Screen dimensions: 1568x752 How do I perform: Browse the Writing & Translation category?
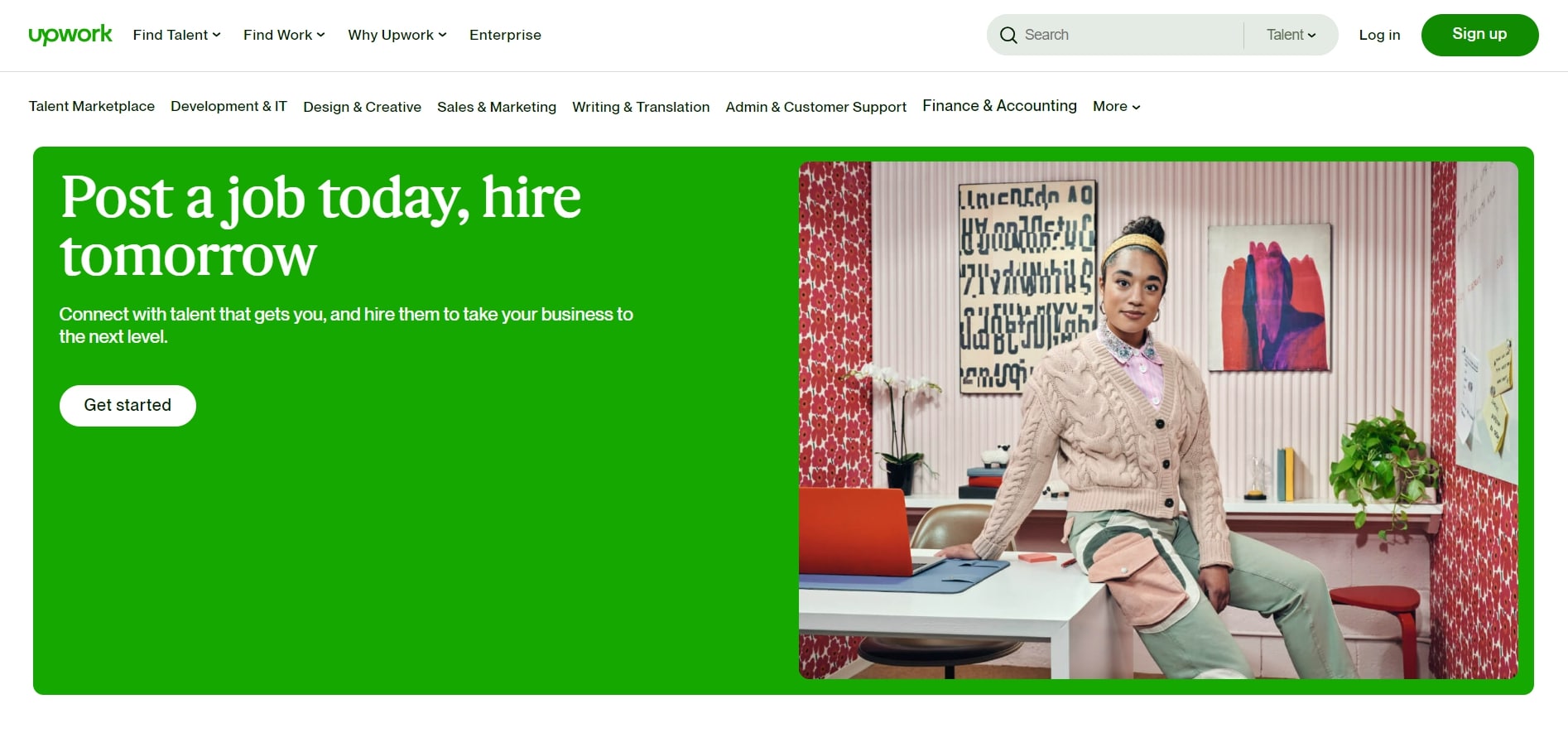[x=640, y=107]
